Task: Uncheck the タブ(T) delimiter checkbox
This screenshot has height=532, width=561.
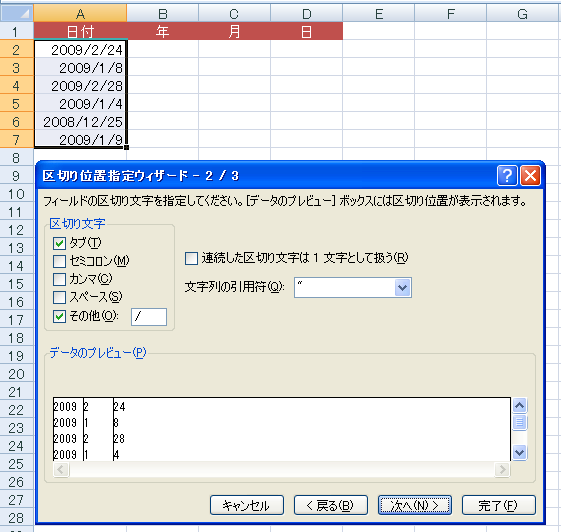Action: (x=59, y=243)
